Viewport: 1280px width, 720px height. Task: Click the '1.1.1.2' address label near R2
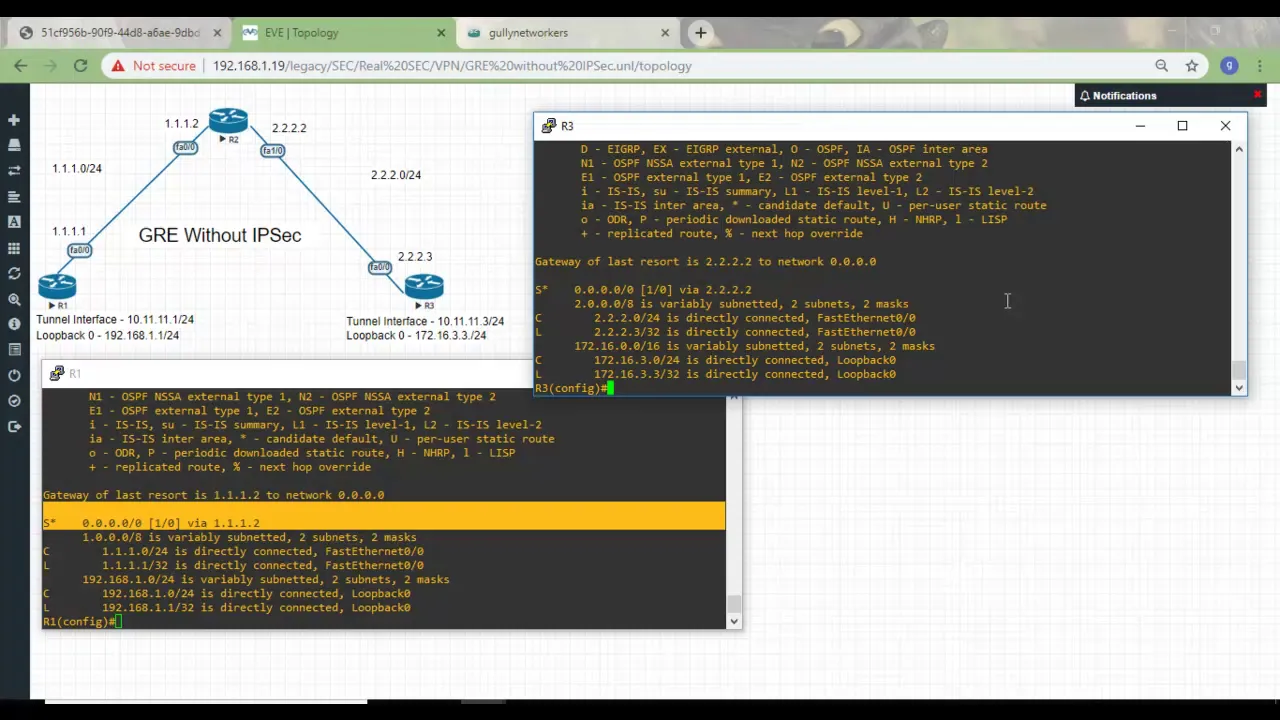182,123
